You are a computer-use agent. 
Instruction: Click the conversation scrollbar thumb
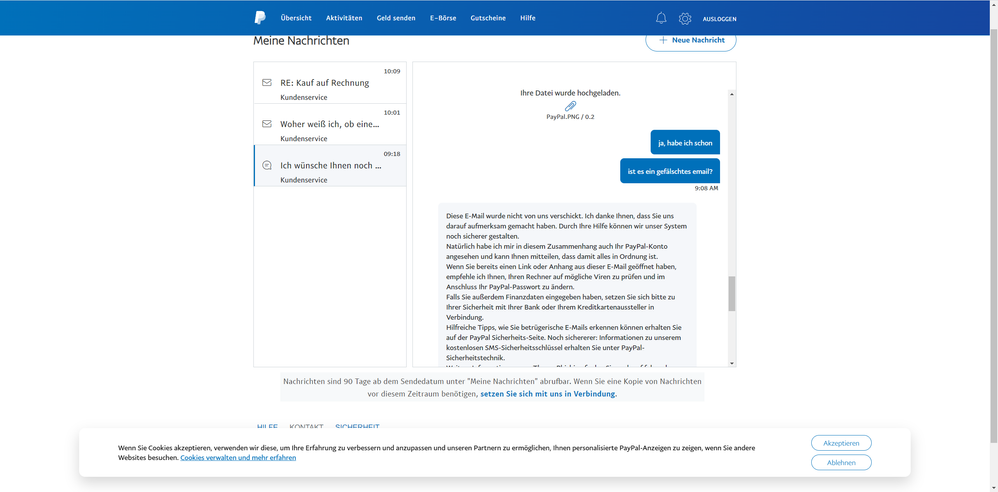(x=732, y=294)
